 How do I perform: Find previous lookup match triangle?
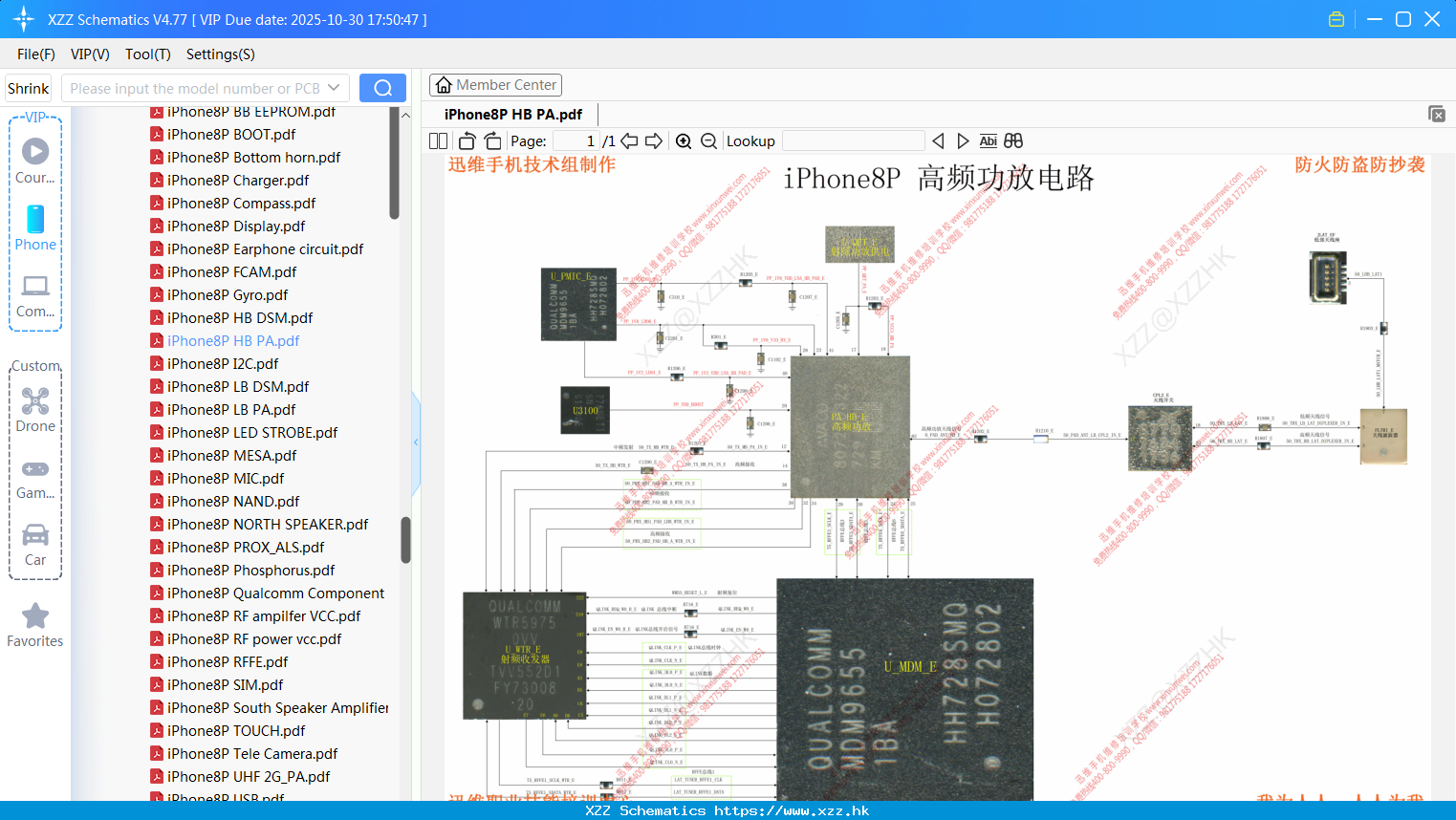[938, 140]
